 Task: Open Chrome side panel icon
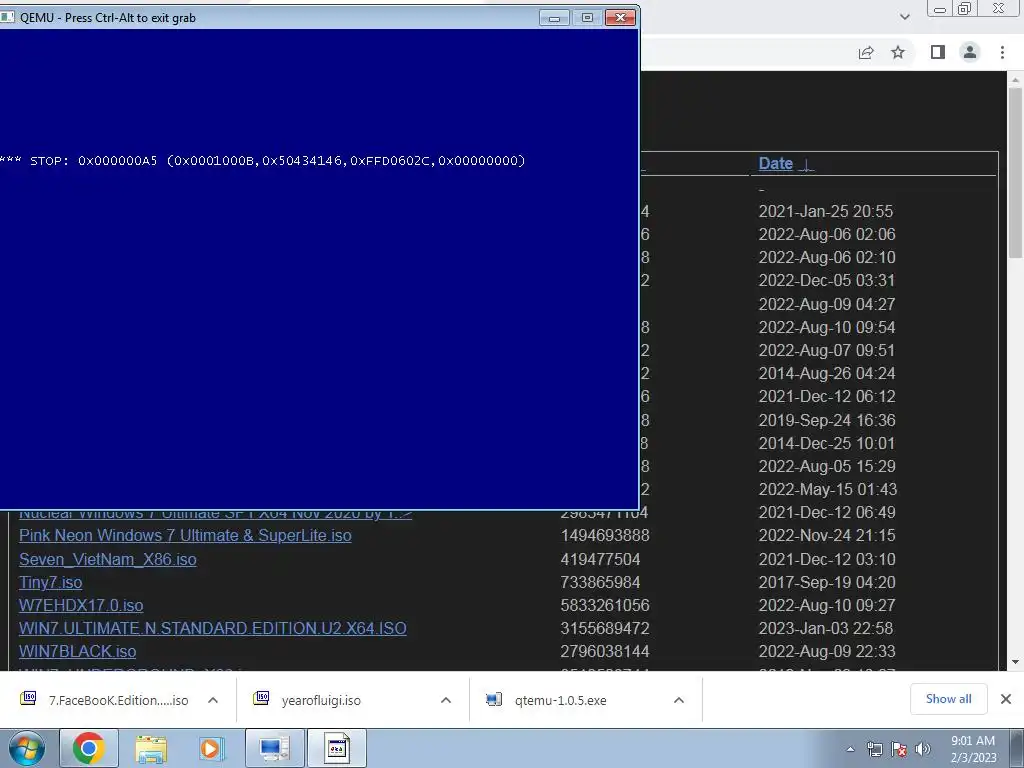click(938, 52)
